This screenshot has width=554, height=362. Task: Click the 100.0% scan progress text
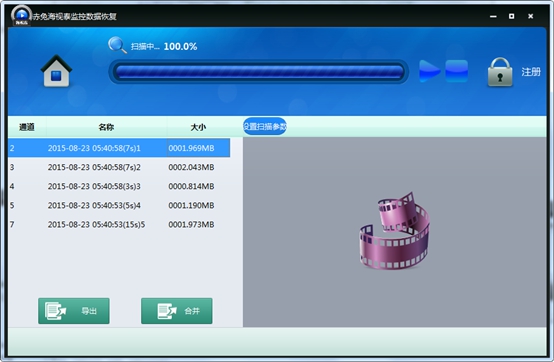click(x=180, y=46)
